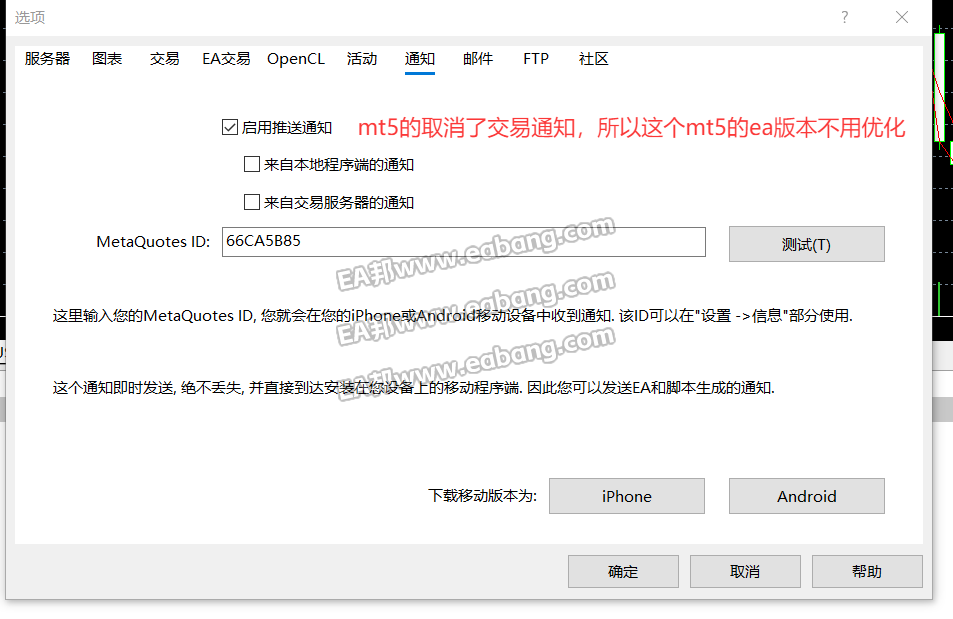
Task: Open the 图表 settings tab
Action: coord(106,59)
